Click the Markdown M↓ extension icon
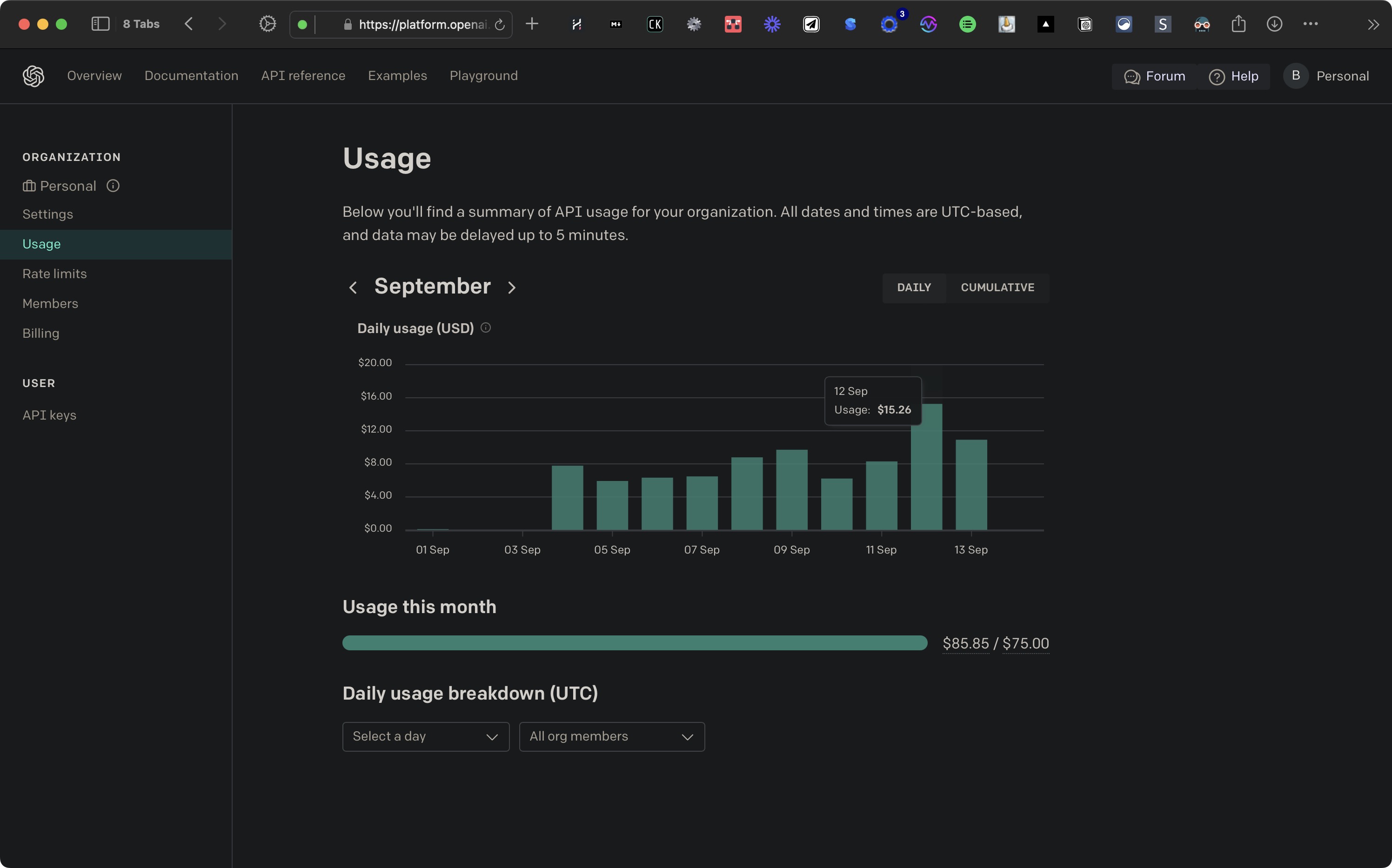This screenshot has width=1392, height=868. (x=616, y=24)
